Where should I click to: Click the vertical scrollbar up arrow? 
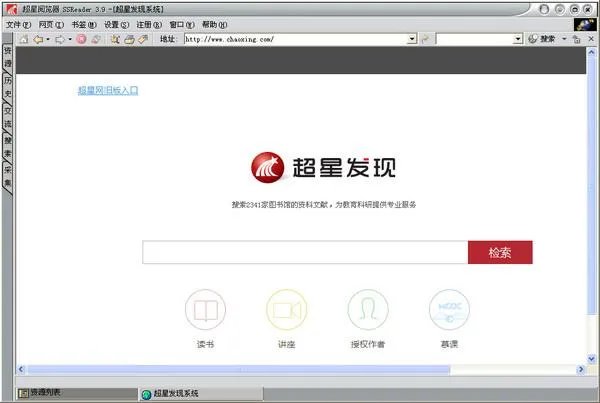(592, 52)
